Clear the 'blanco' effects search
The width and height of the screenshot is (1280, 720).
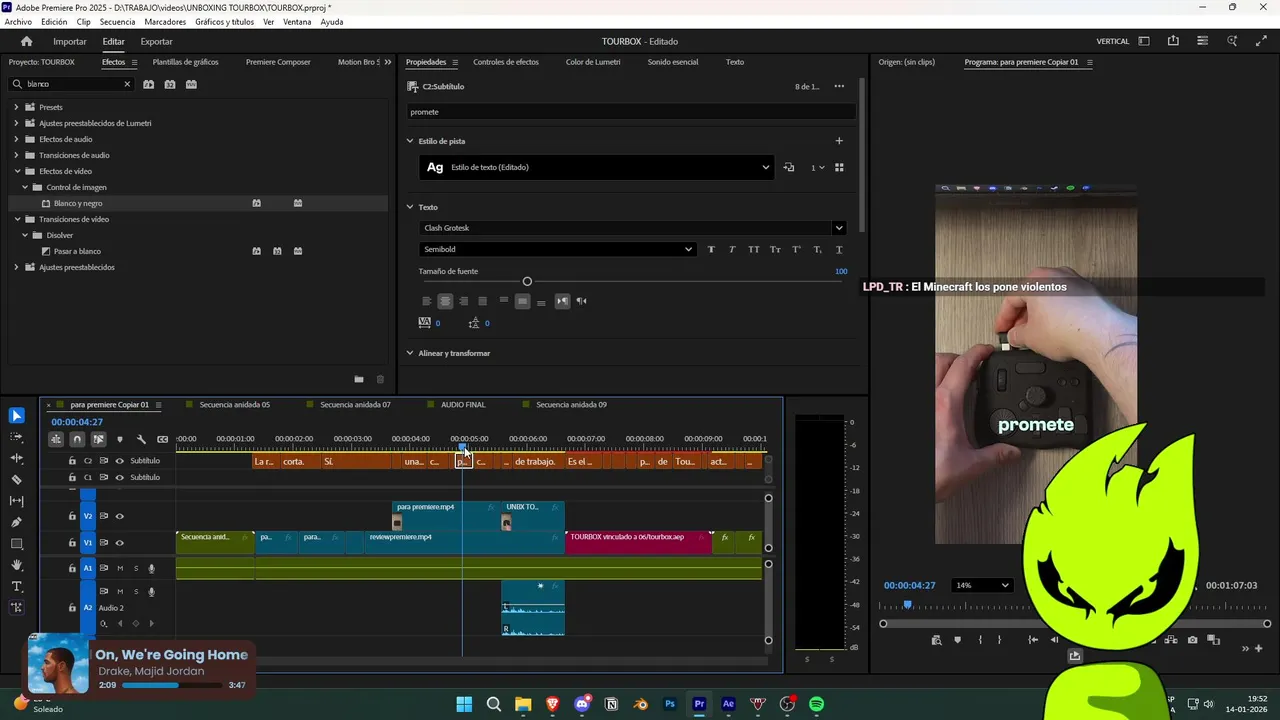click(127, 84)
